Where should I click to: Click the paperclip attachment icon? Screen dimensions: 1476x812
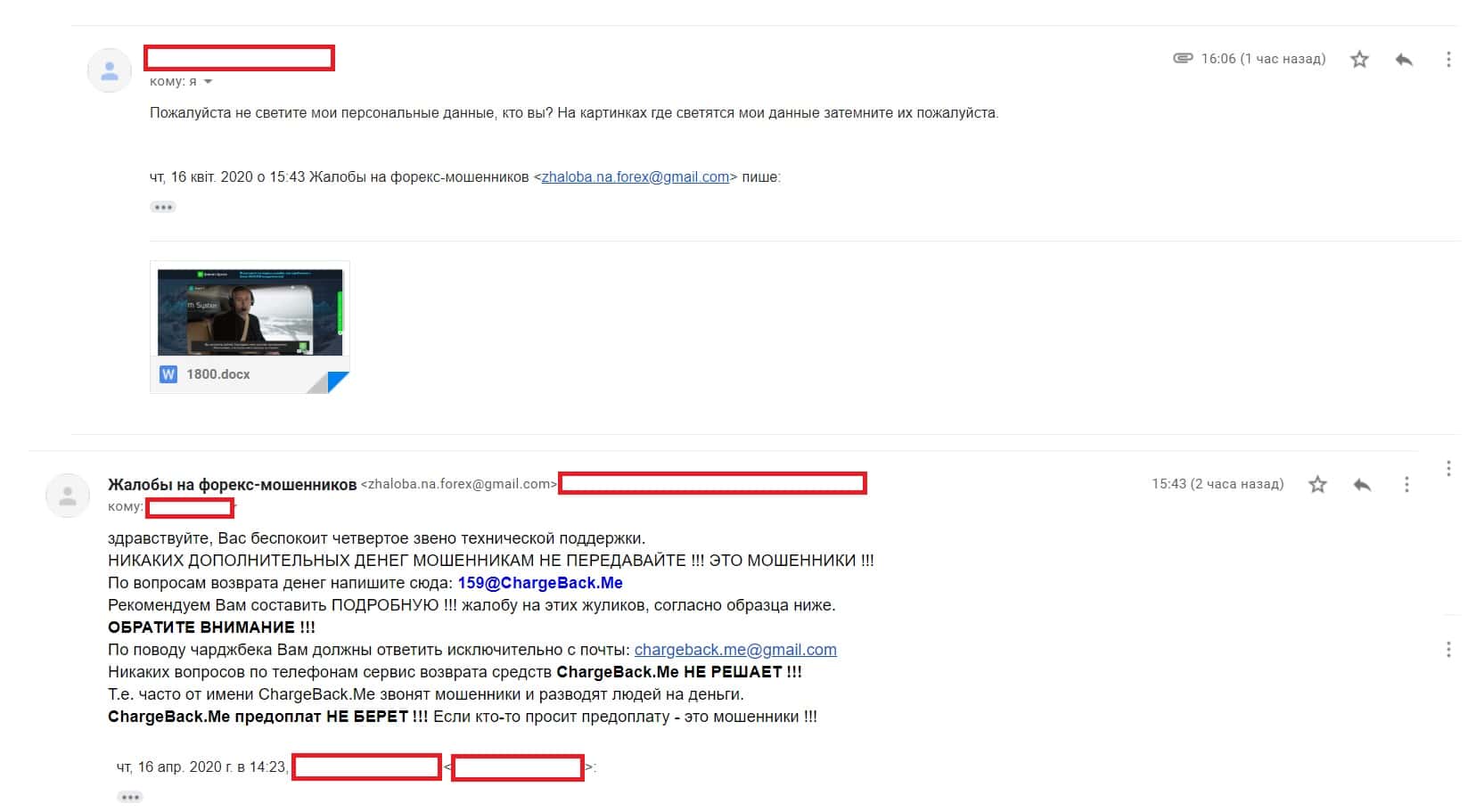coord(1183,58)
